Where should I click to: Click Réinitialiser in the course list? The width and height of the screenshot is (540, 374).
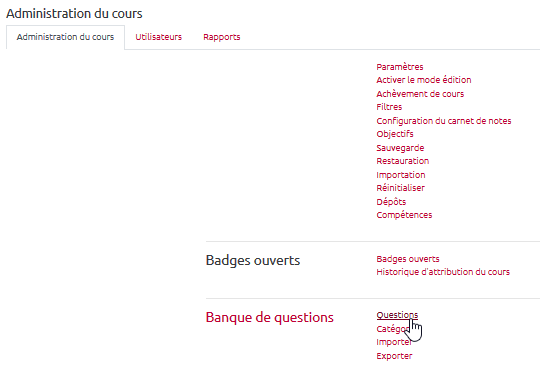(401, 188)
